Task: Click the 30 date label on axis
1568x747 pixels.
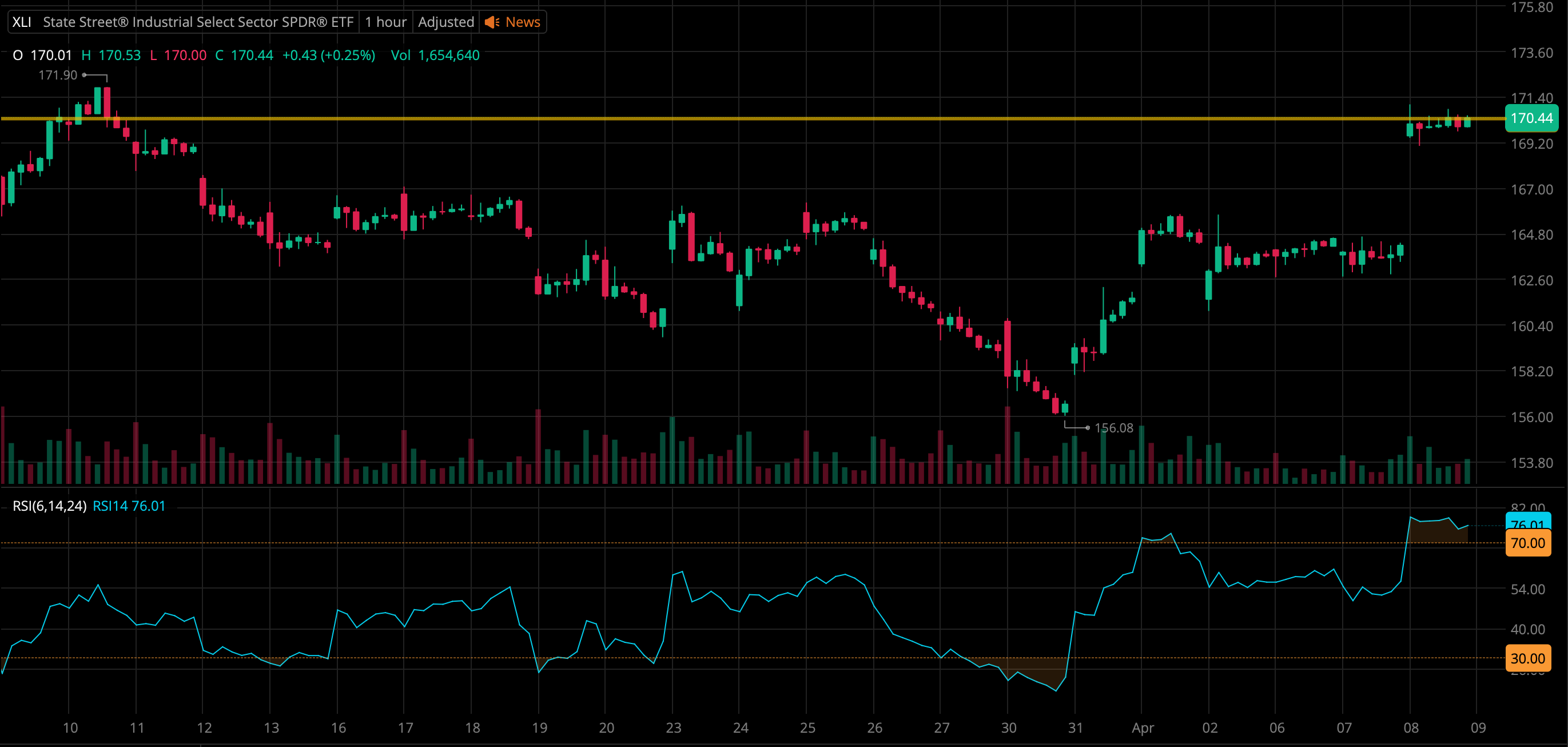Action: [1009, 728]
